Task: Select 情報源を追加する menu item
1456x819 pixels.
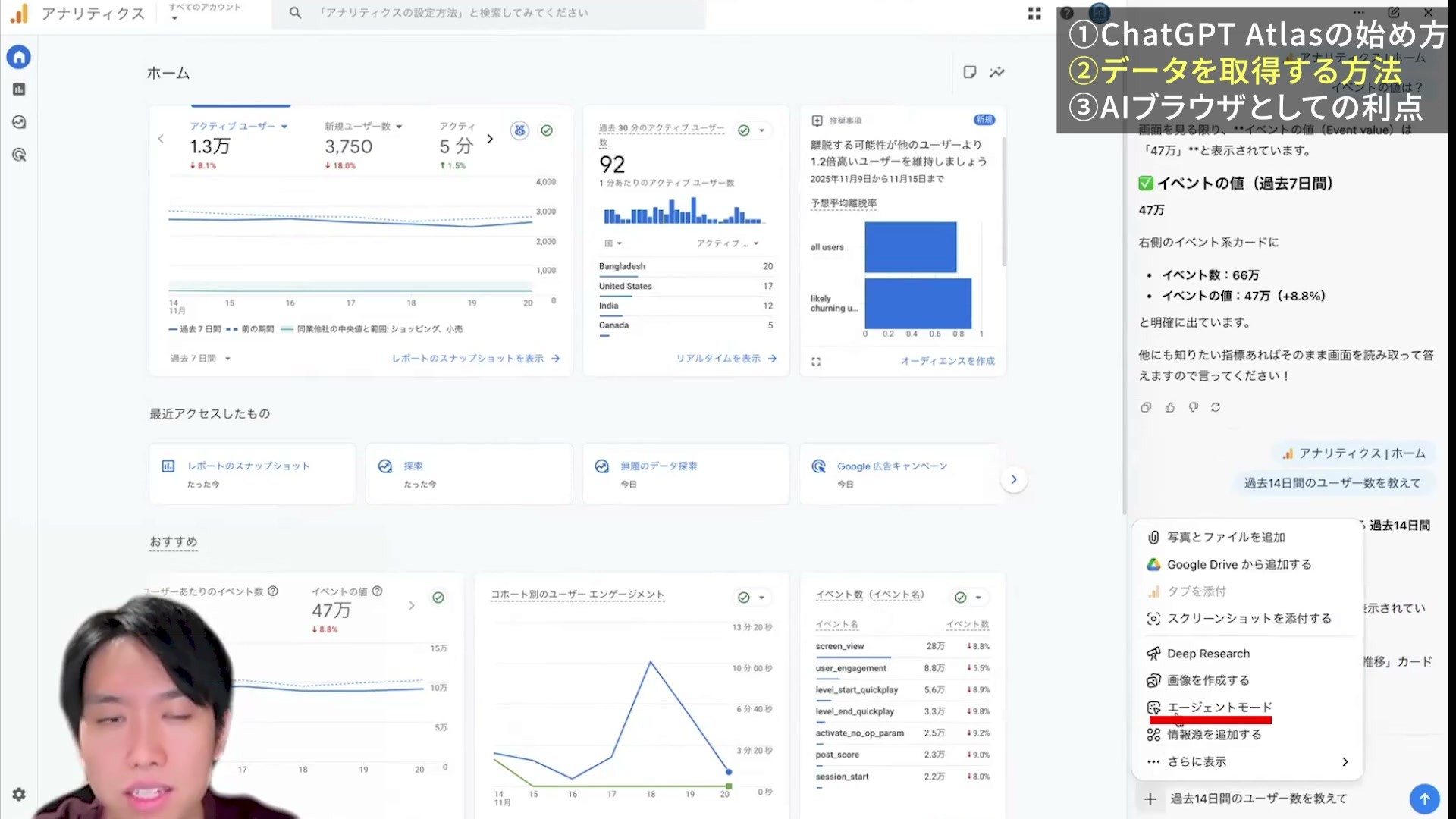Action: pyautogui.click(x=1247, y=735)
